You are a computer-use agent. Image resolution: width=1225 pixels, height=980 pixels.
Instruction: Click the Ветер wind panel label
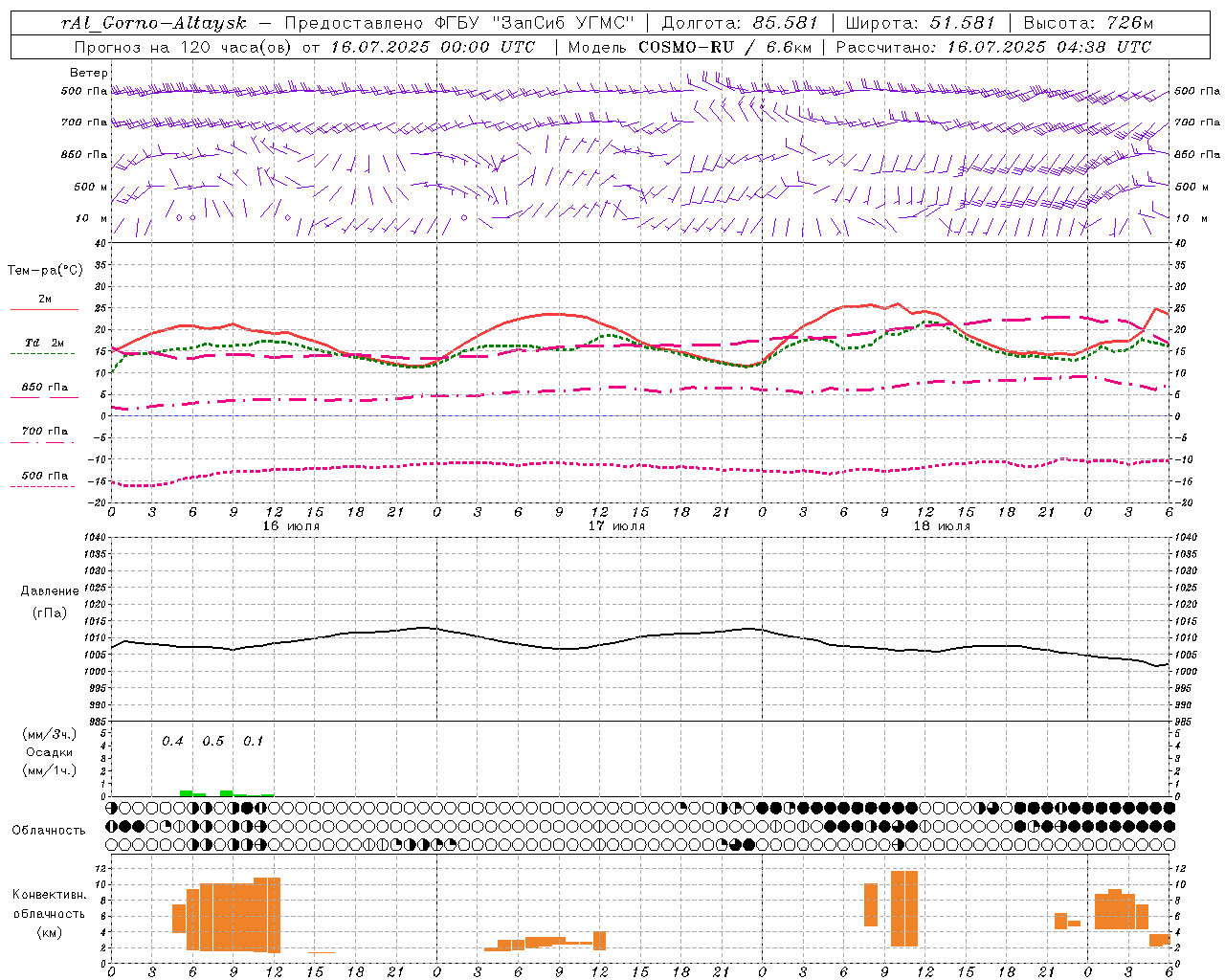coord(89,73)
